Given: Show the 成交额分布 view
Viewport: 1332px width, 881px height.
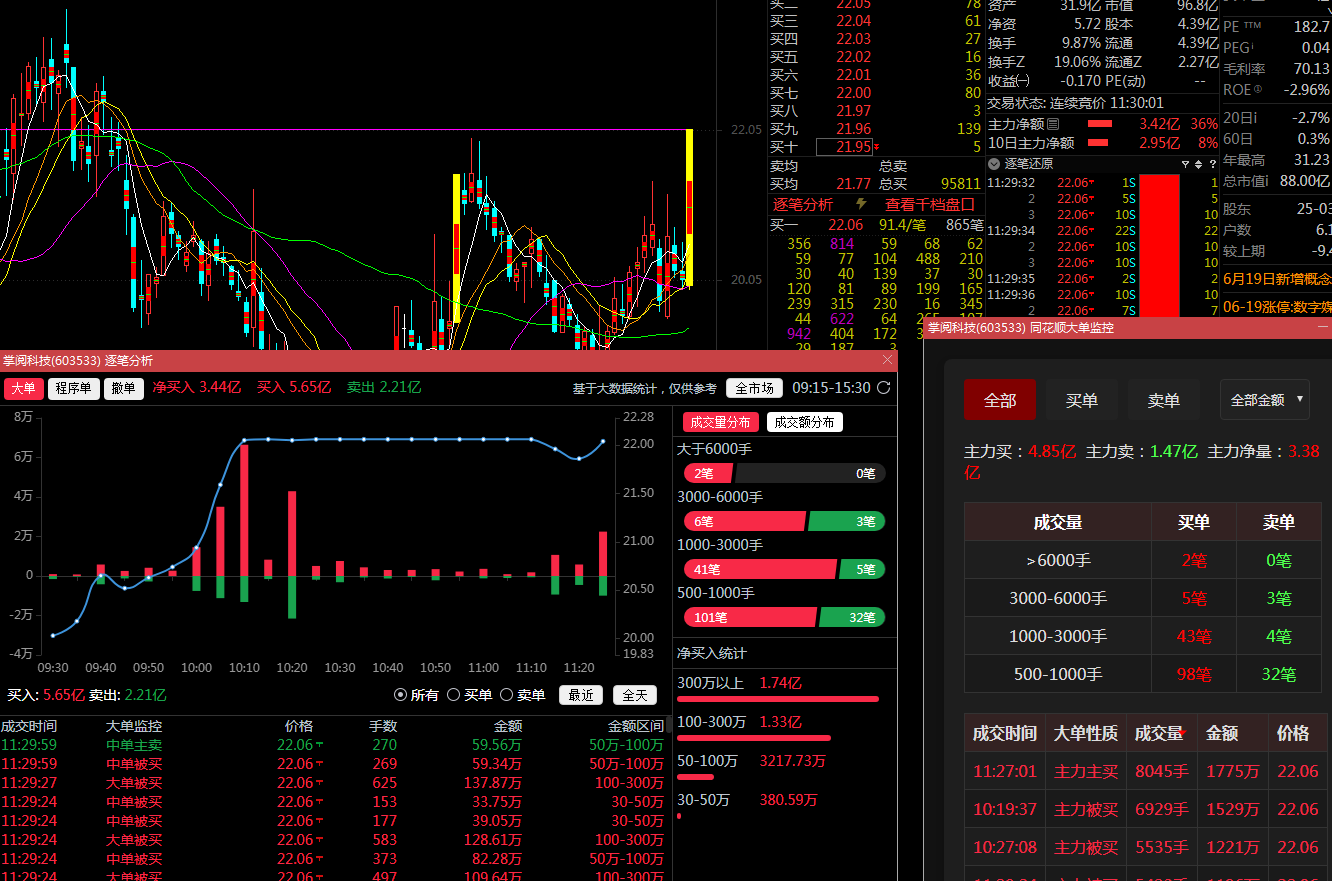Looking at the screenshot, I should (x=805, y=422).
